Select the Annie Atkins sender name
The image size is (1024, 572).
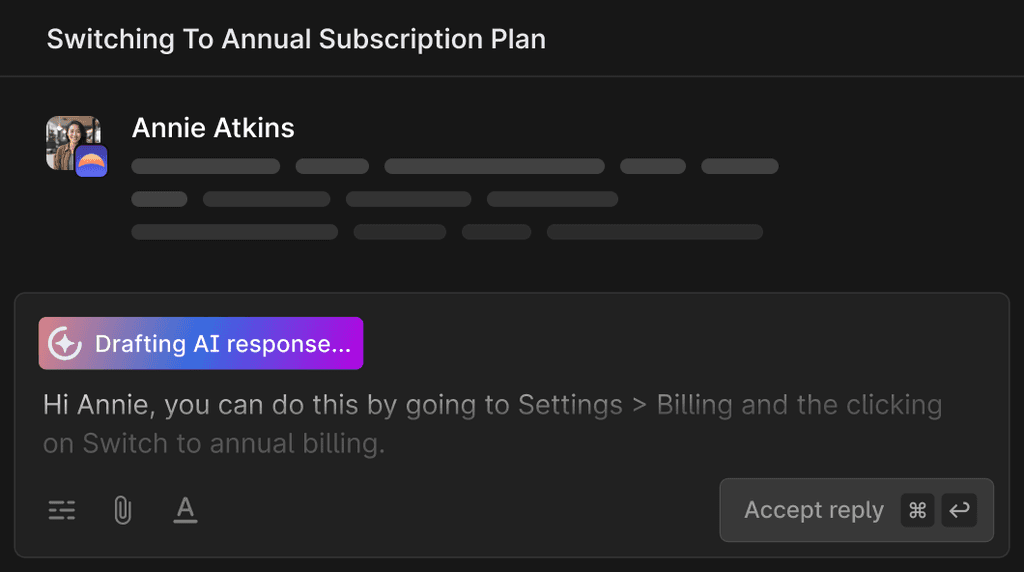[213, 128]
